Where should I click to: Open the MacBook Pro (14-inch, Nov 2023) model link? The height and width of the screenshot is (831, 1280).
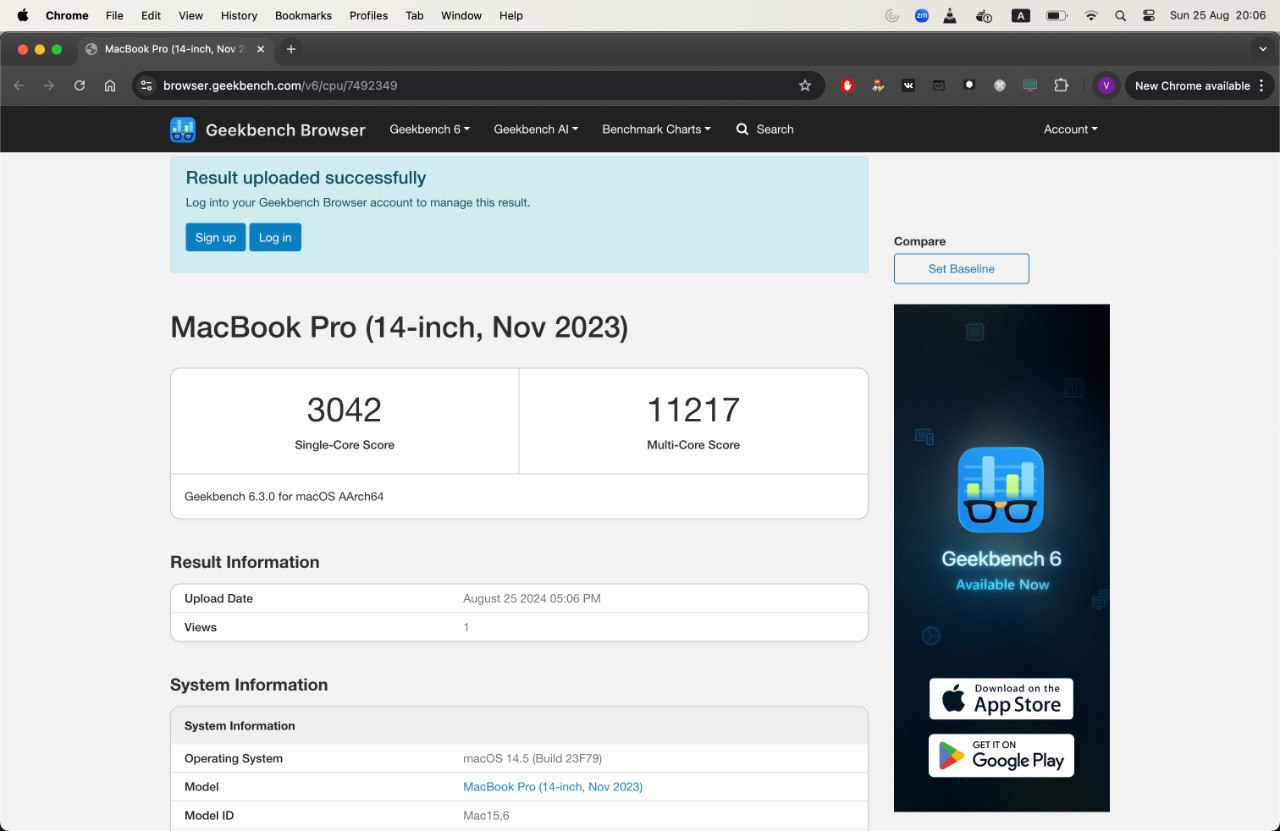(552, 787)
